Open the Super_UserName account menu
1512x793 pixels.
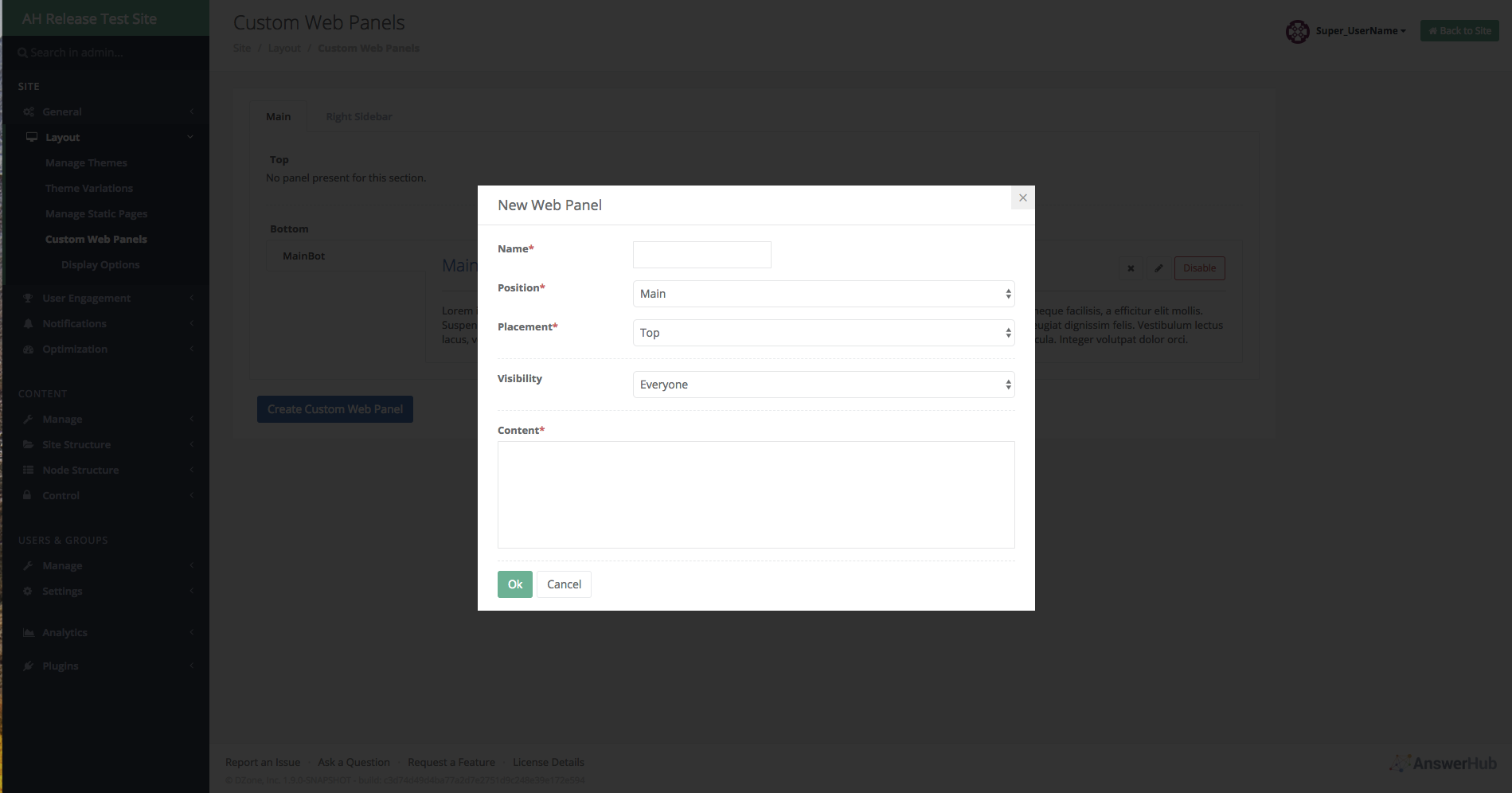[1361, 31]
